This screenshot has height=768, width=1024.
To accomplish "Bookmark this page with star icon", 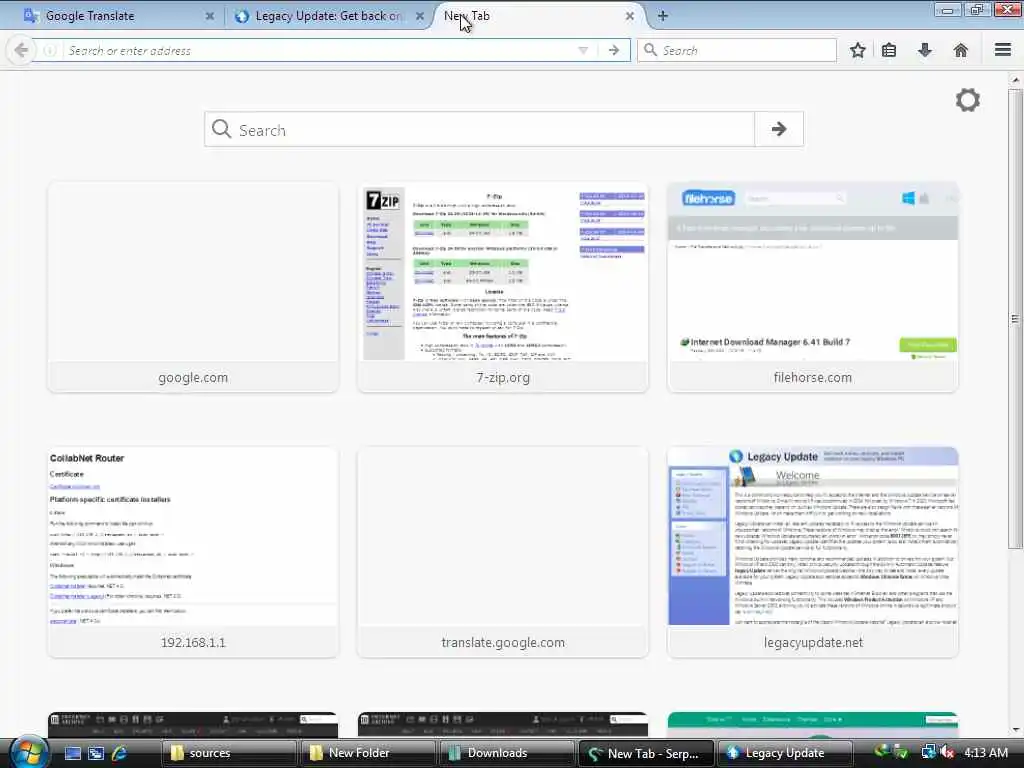I will coord(857,50).
